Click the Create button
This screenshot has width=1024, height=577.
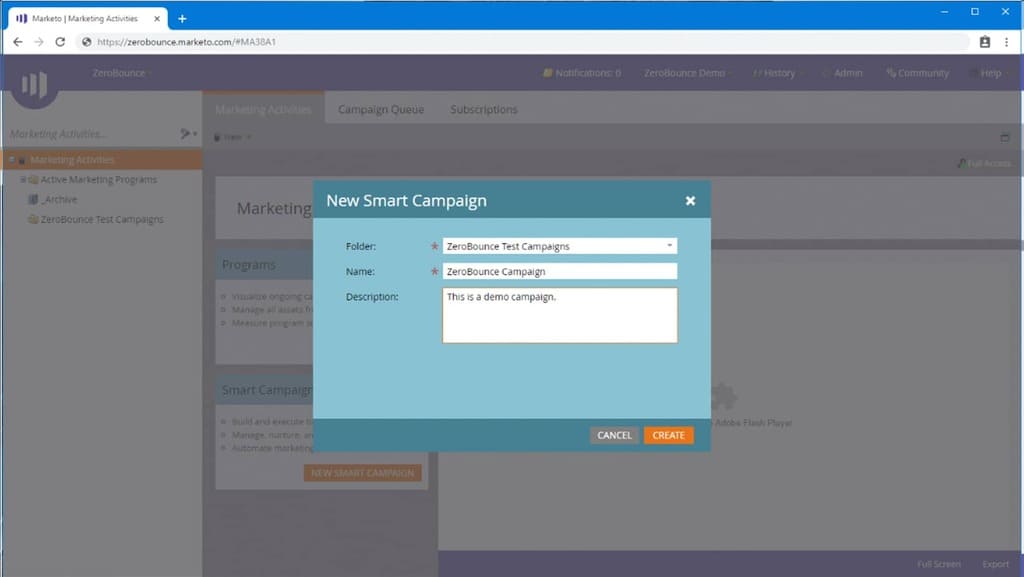click(x=668, y=435)
